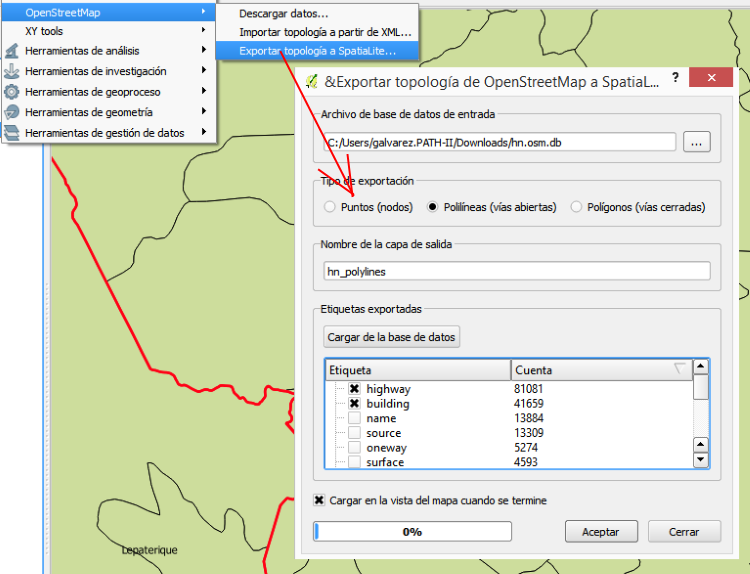The width and height of the screenshot is (750, 574).
Task: Choose Descargar datos menu entry
Action: (x=284, y=14)
